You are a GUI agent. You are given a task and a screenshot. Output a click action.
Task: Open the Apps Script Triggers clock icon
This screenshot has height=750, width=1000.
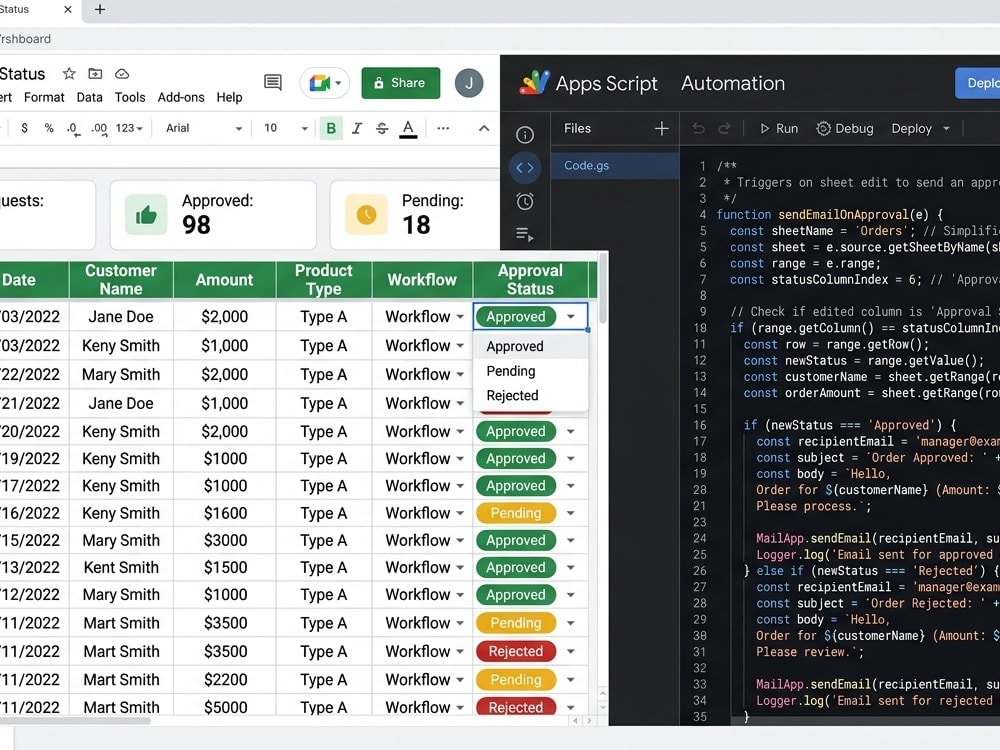[x=525, y=202]
